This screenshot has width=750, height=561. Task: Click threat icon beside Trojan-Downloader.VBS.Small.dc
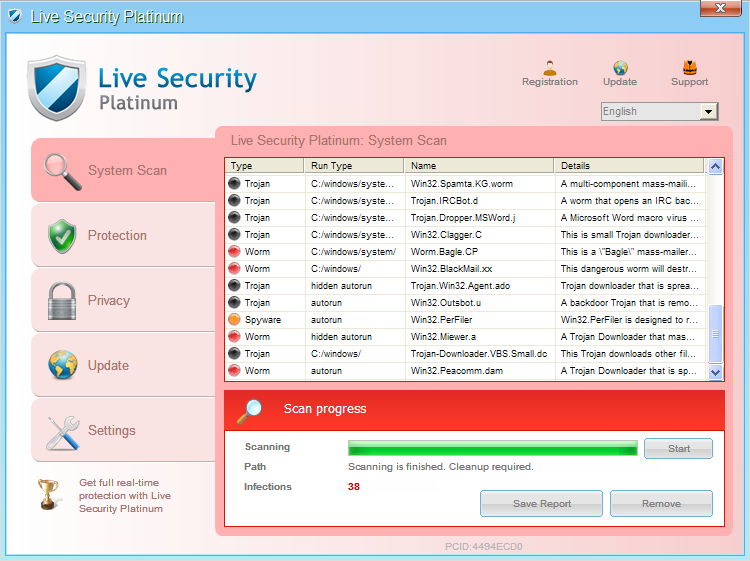coord(234,353)
